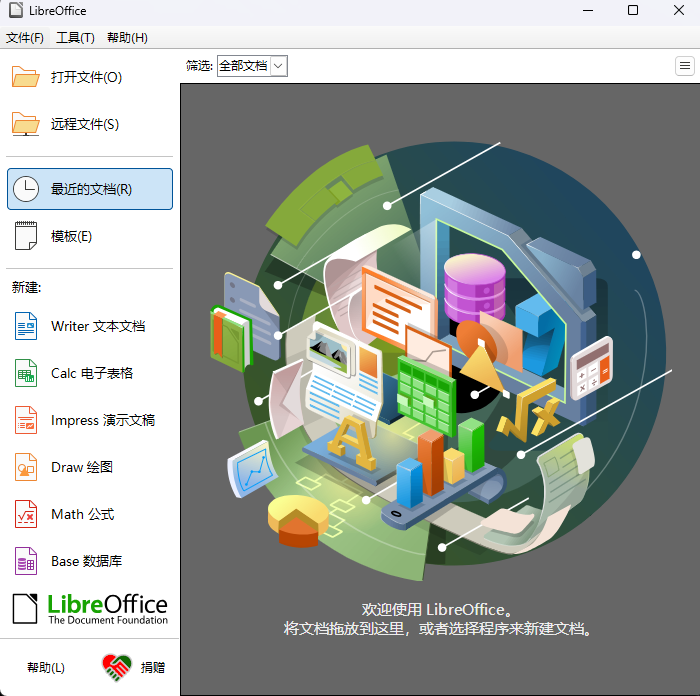Viewport: 700px width, 696px height.
Task: Create a new Base 数据库
Action: pos(89,561)
